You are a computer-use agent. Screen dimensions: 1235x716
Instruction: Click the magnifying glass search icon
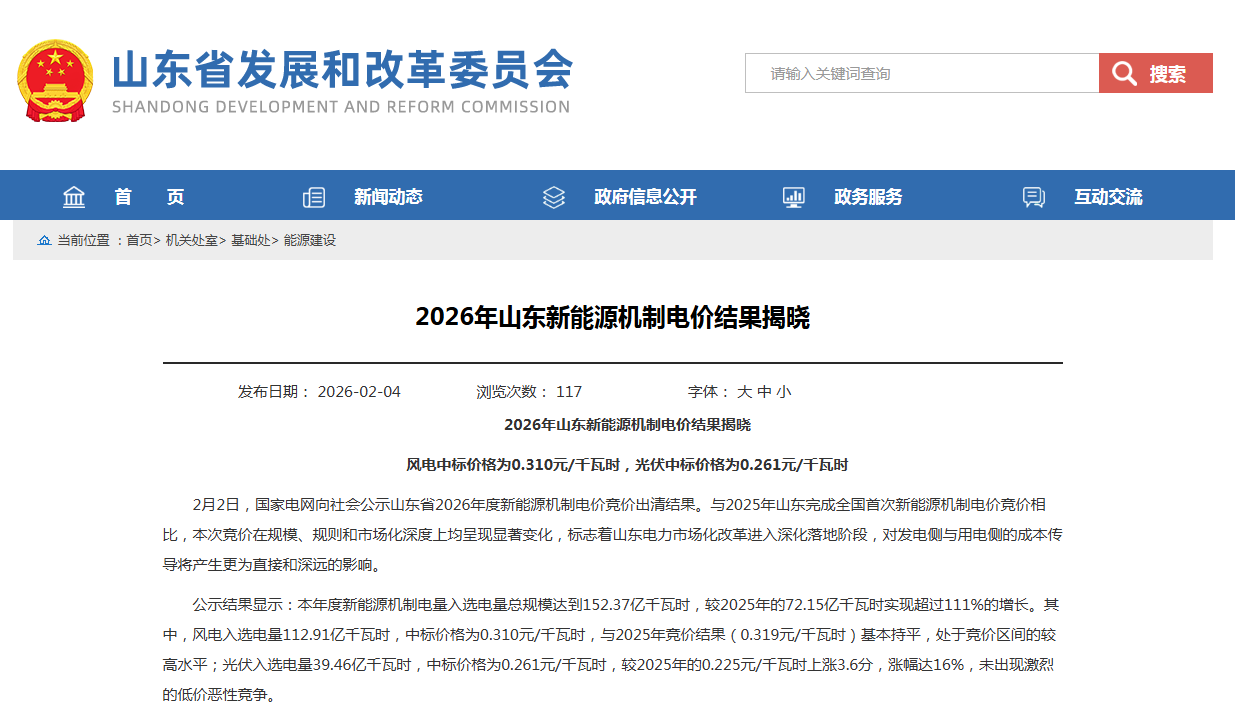tap(1125, 74)
